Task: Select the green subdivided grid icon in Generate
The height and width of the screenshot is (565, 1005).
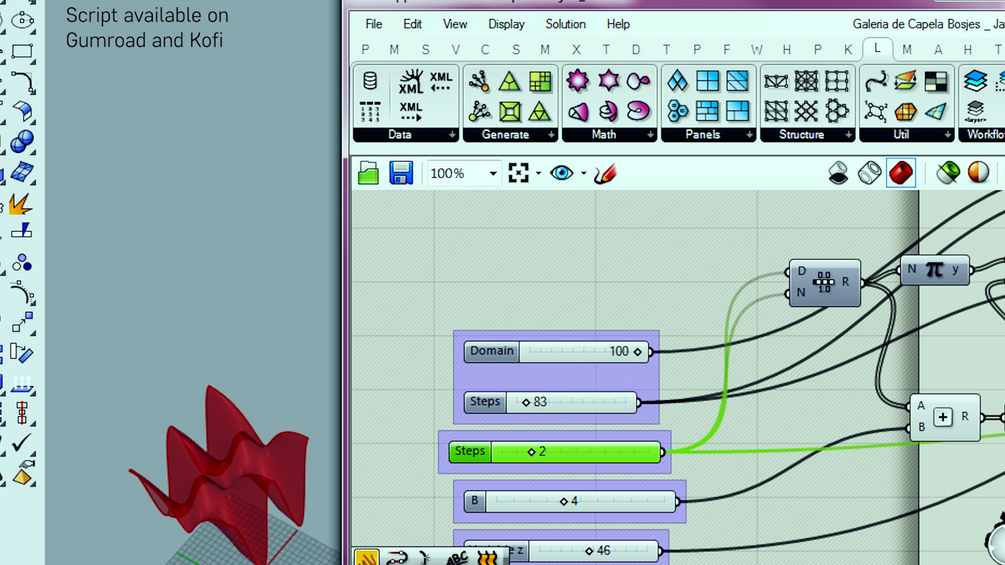Action: (540, 81)
